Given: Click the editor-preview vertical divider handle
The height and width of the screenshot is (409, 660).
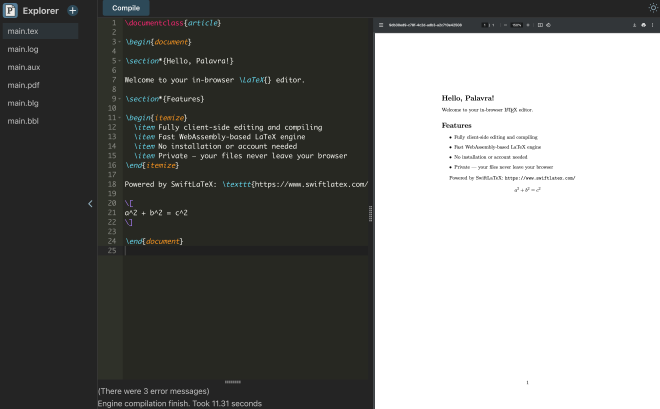Looking at the screenshot, I should click(371, 212).
